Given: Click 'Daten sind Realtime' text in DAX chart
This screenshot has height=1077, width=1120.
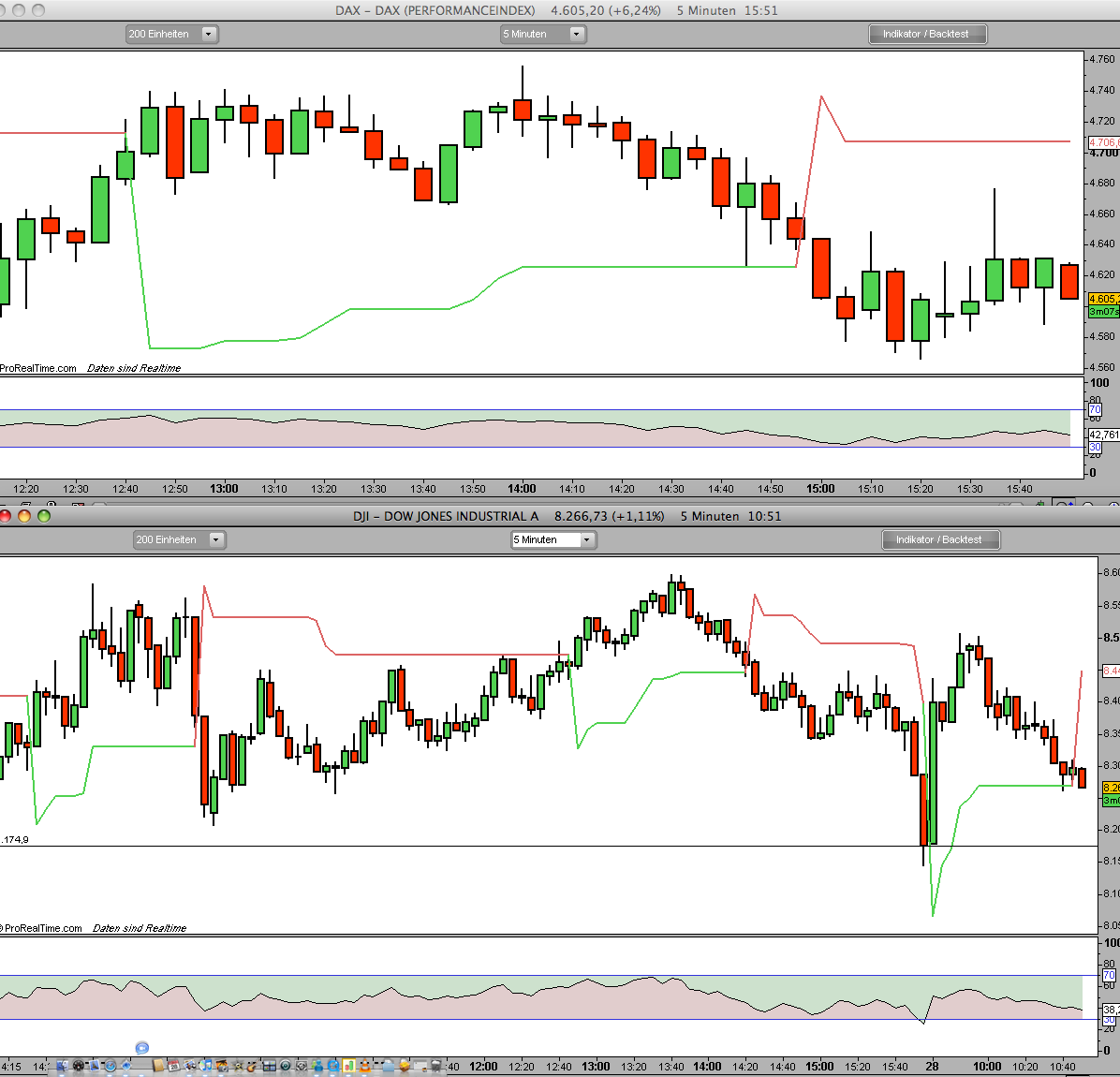Looking at the screenshot, I should pos(134,368).
